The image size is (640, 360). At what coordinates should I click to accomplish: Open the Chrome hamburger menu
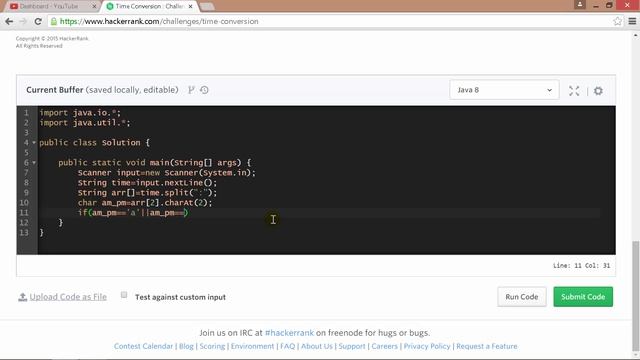coord(632,21)
